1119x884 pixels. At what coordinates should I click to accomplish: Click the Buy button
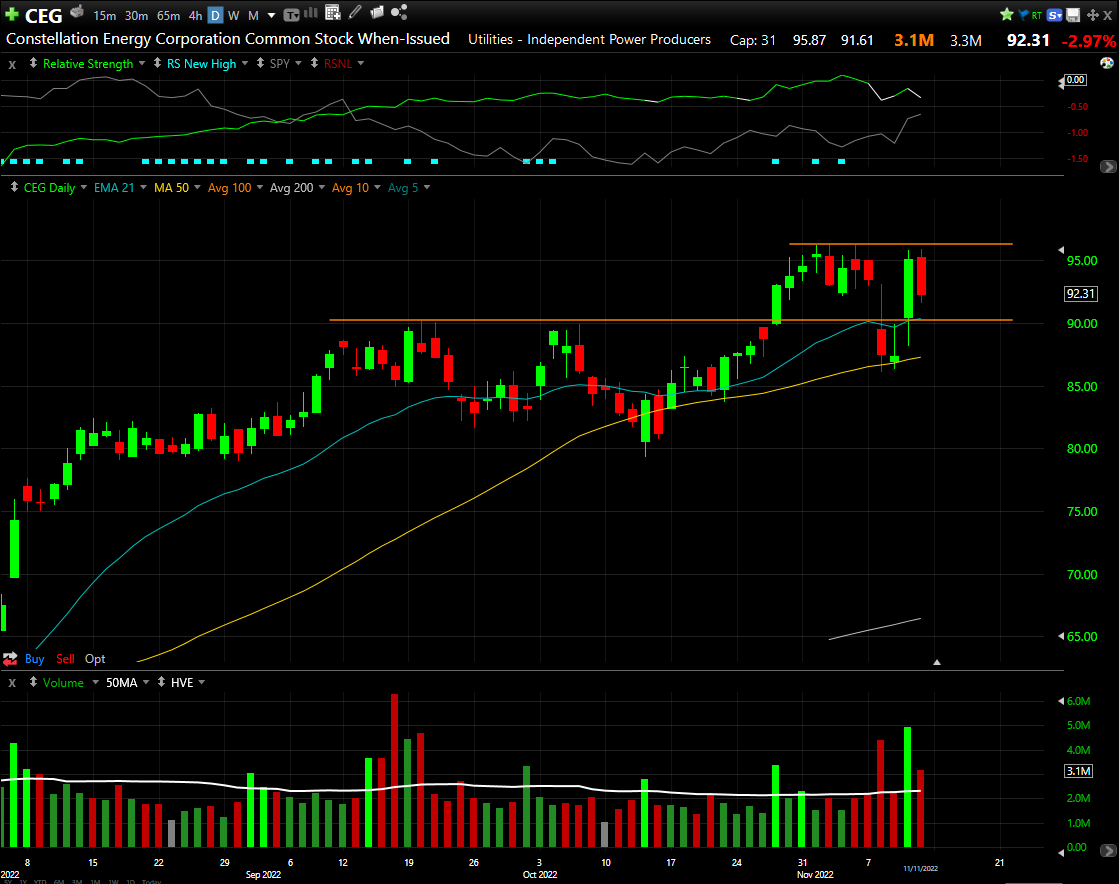tap(34, 659)
